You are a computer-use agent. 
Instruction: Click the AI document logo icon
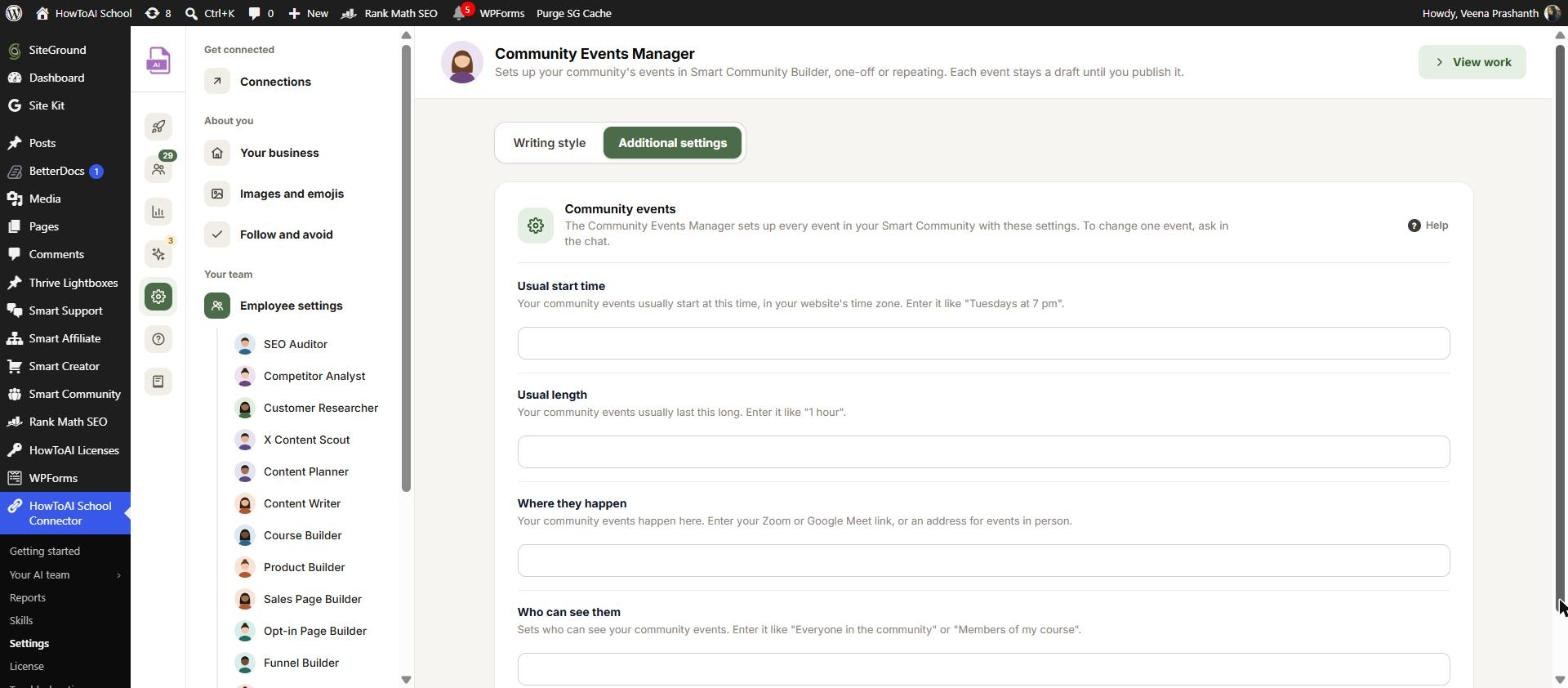[158, 61]
